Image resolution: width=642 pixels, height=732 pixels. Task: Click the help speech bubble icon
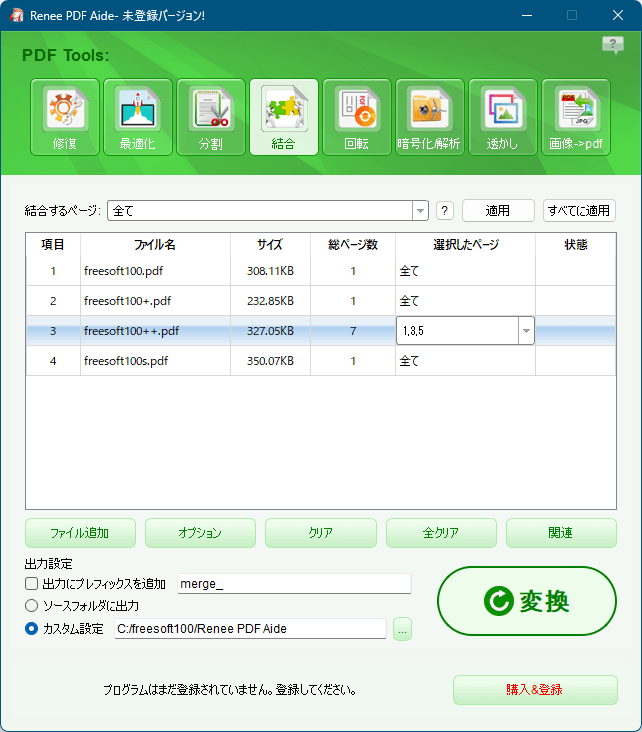pos(612,46)
